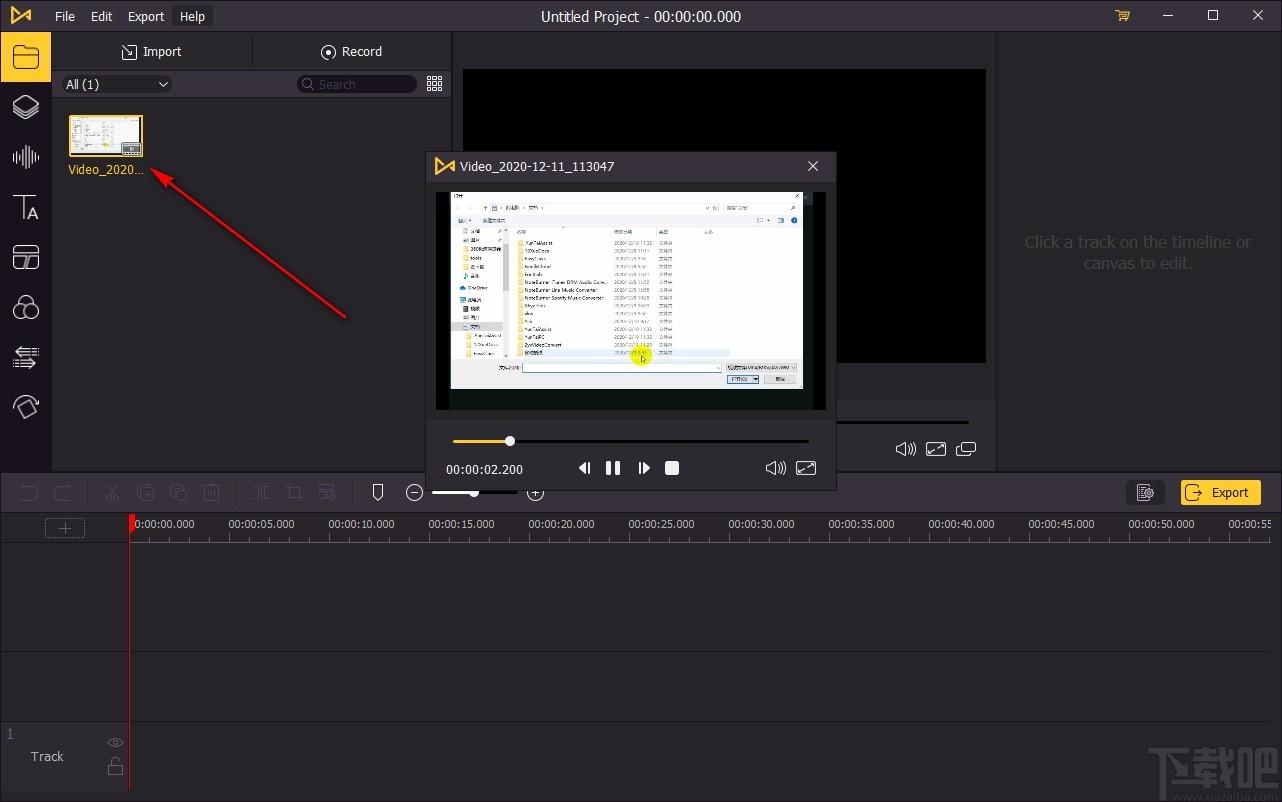Add a marker on the timeline
Image resolution: width=1282 pixels, height=802 pixels.
[378, 492]
